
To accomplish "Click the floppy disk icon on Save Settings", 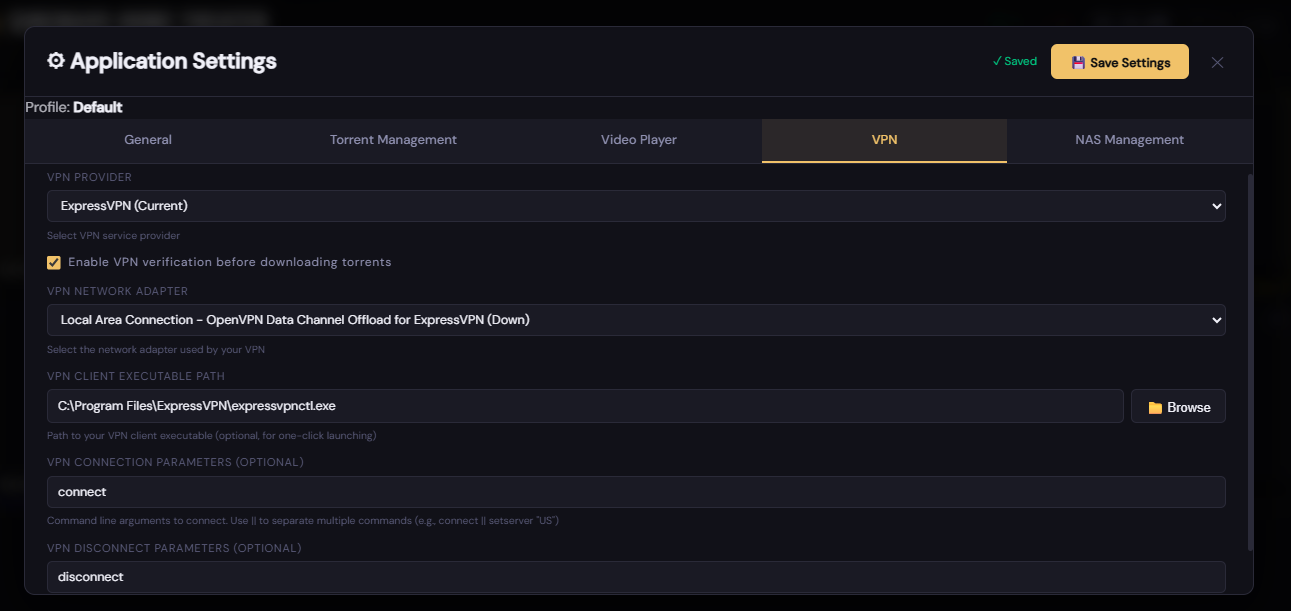I will click(x=1078, y=61).
